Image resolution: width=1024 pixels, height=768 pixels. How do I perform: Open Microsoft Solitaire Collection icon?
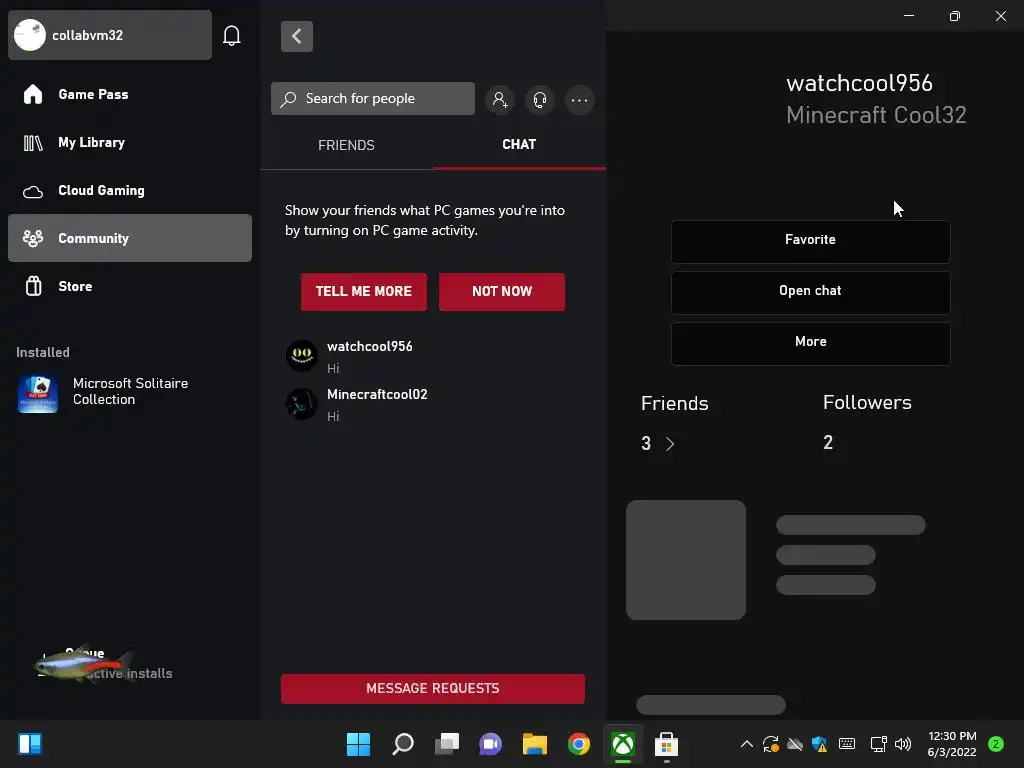(x=38, y=394)
